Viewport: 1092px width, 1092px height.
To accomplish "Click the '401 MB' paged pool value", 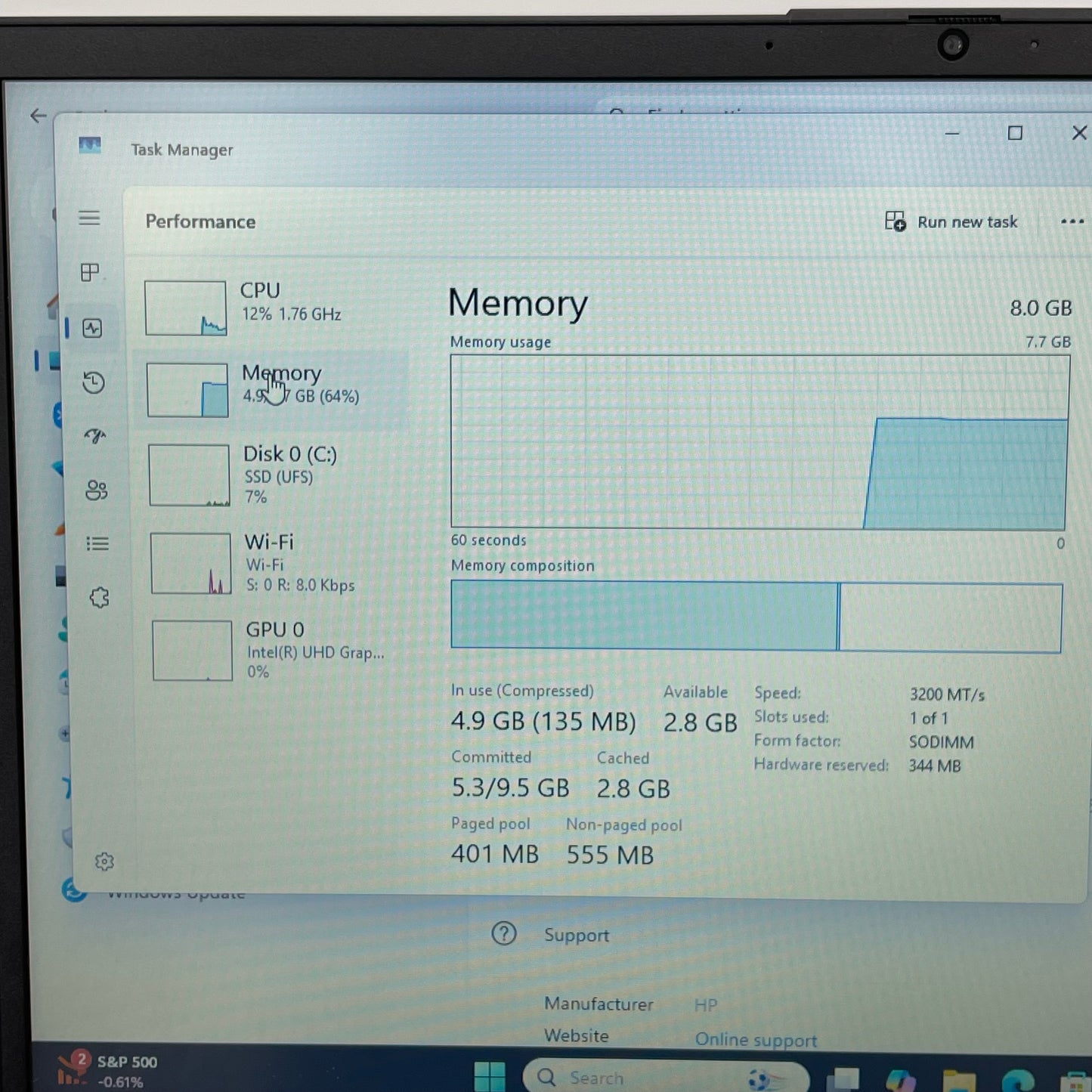I will click(495, 854).
